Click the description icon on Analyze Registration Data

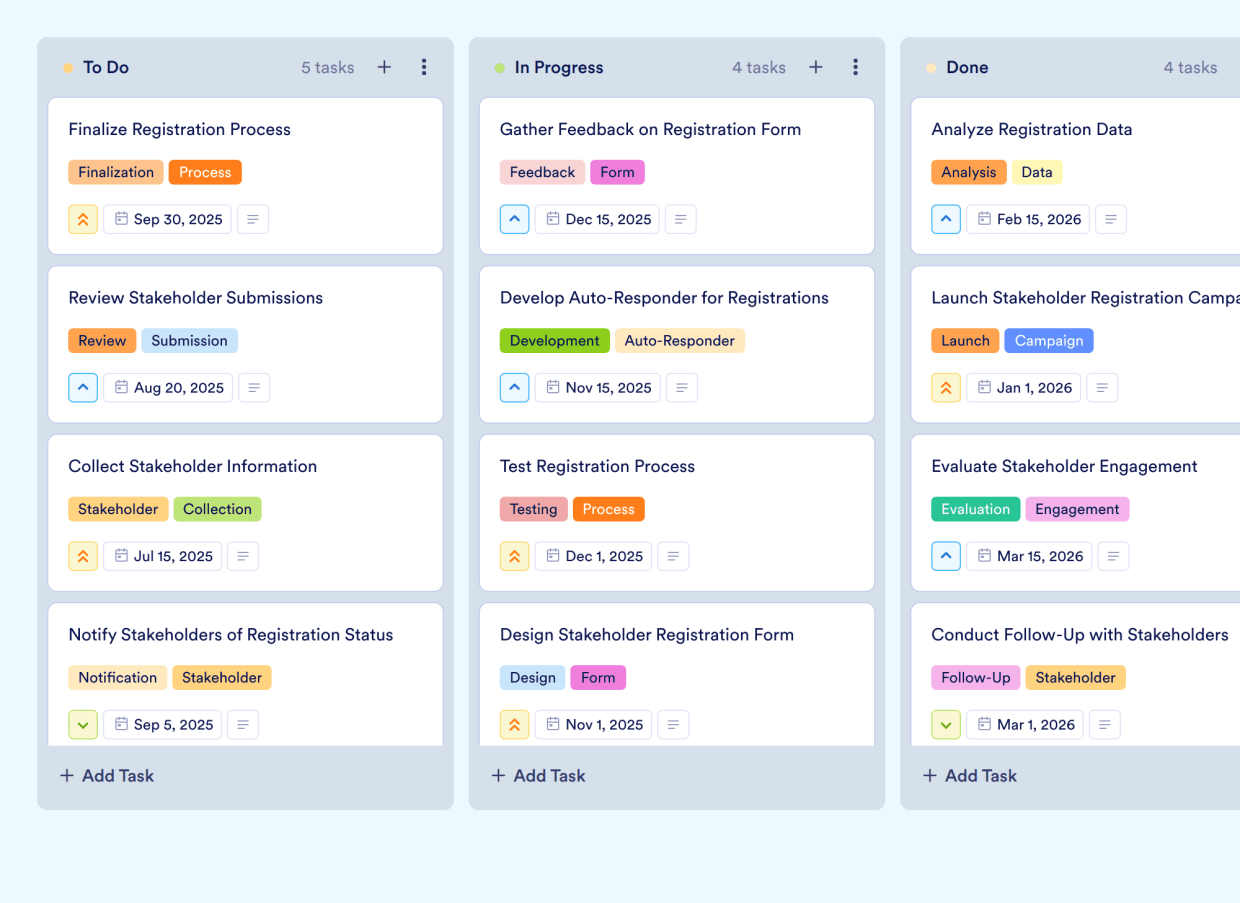click(x=1111, y=219)
